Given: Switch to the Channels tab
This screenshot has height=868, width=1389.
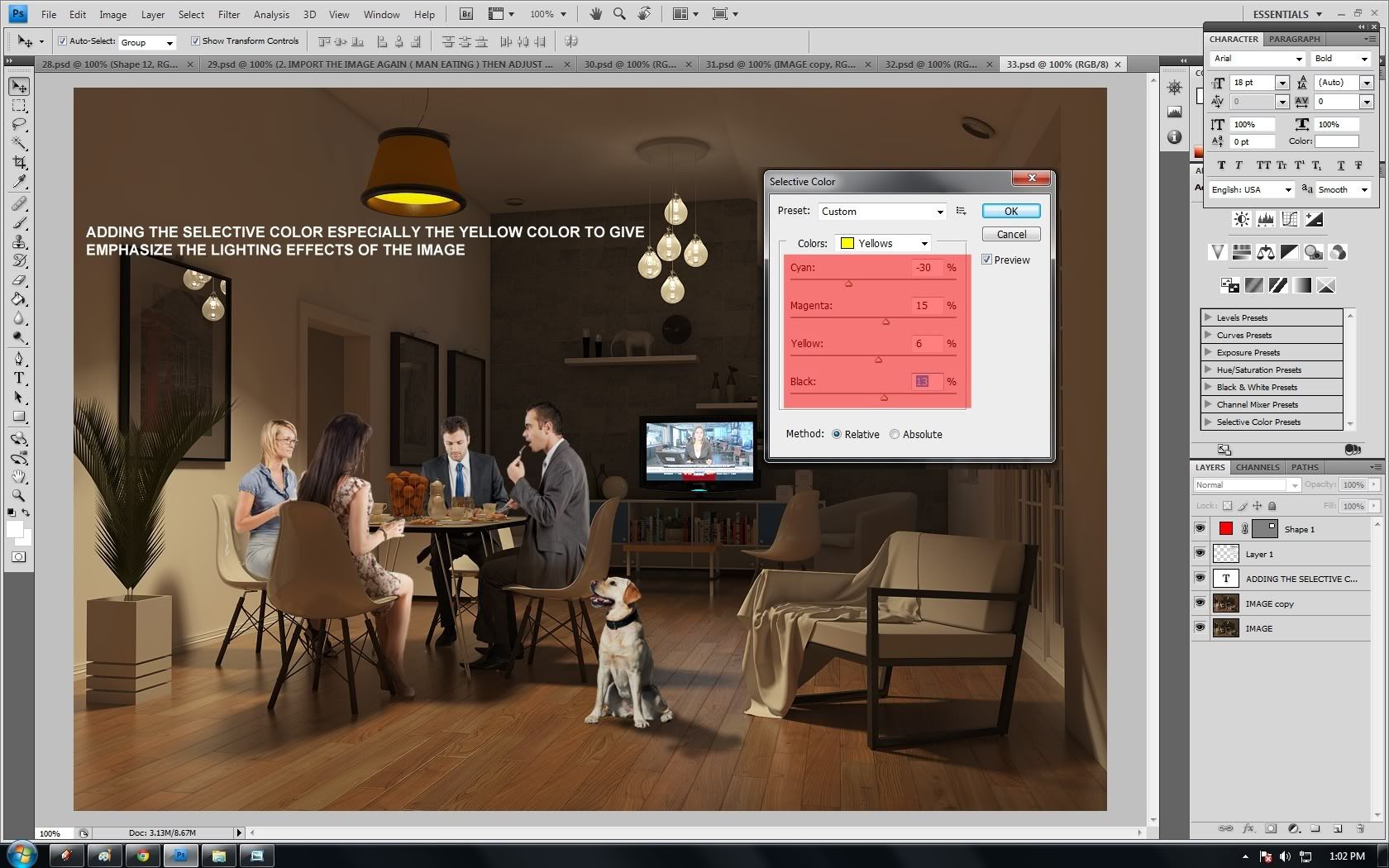Looking at the screenshot, I should 1258,467.
